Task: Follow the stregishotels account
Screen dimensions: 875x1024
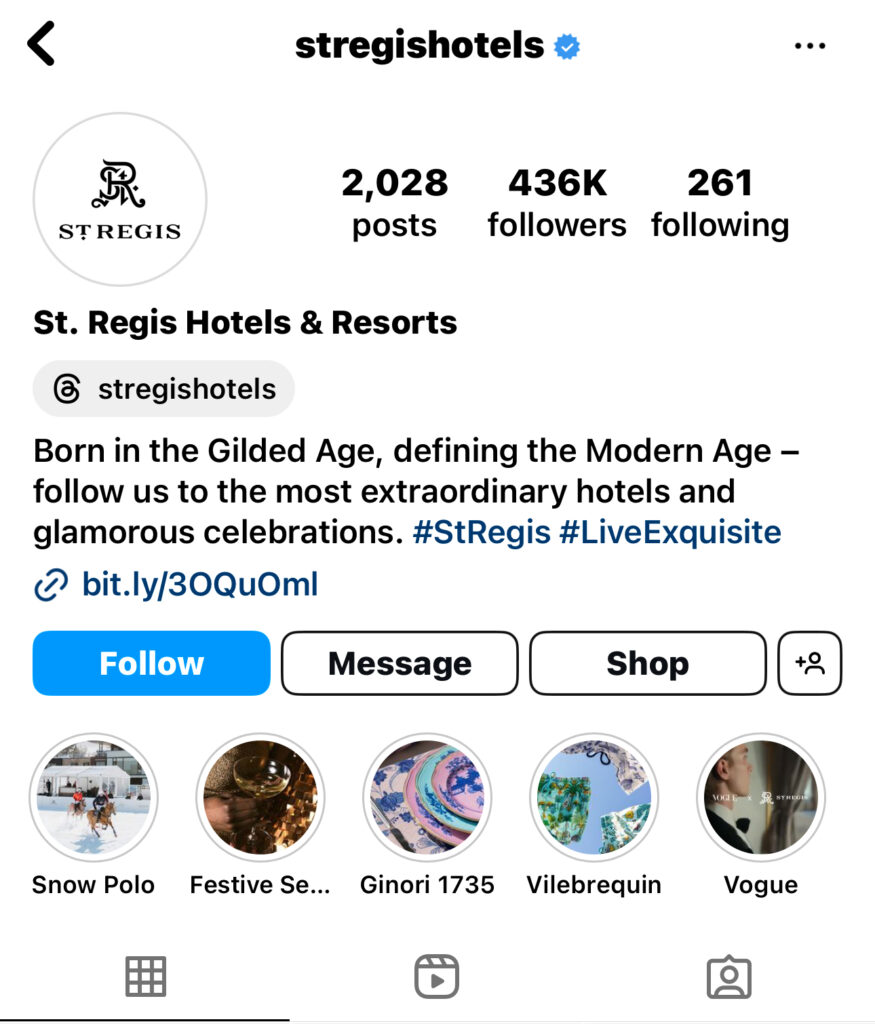Action: [151, 663]
